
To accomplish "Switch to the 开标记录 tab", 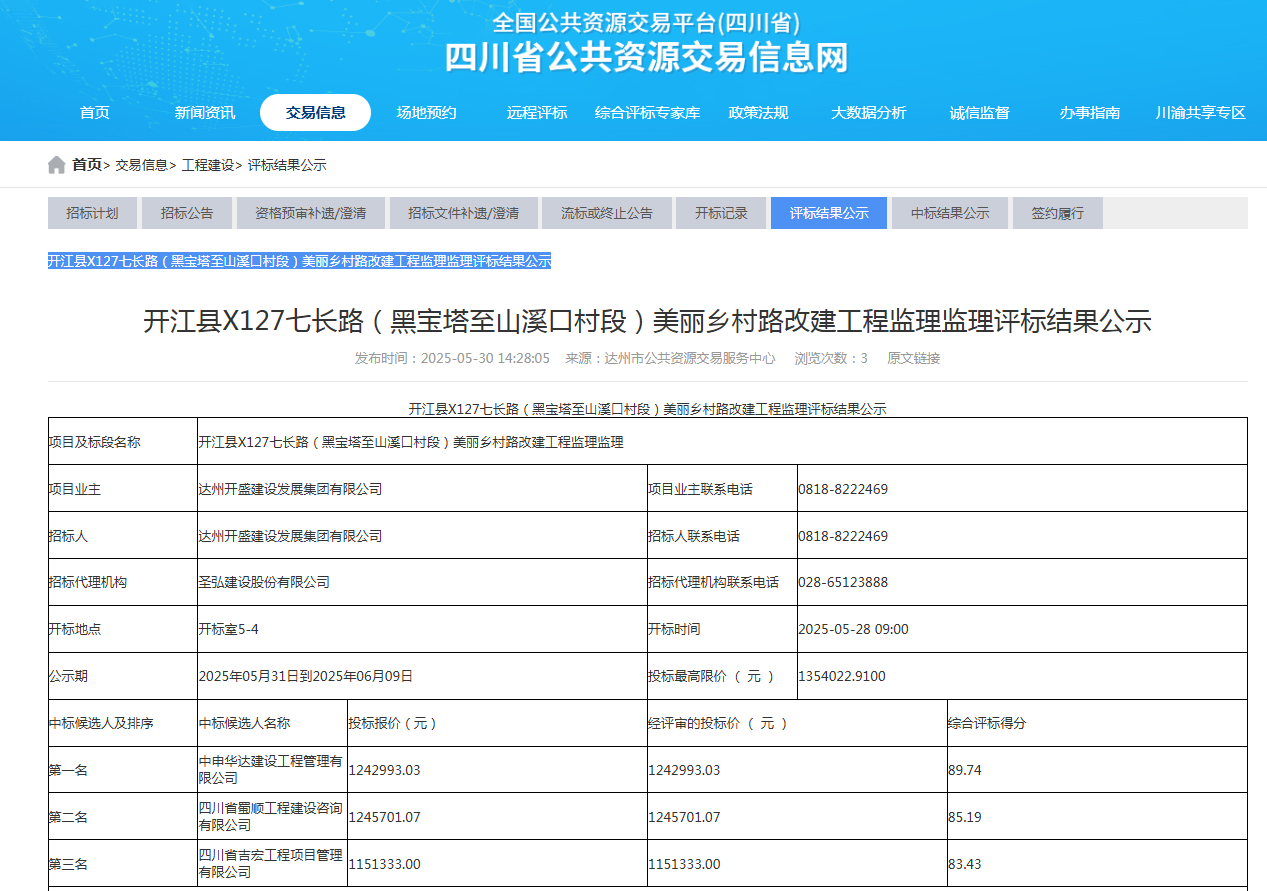I will [x=721, y=213].
